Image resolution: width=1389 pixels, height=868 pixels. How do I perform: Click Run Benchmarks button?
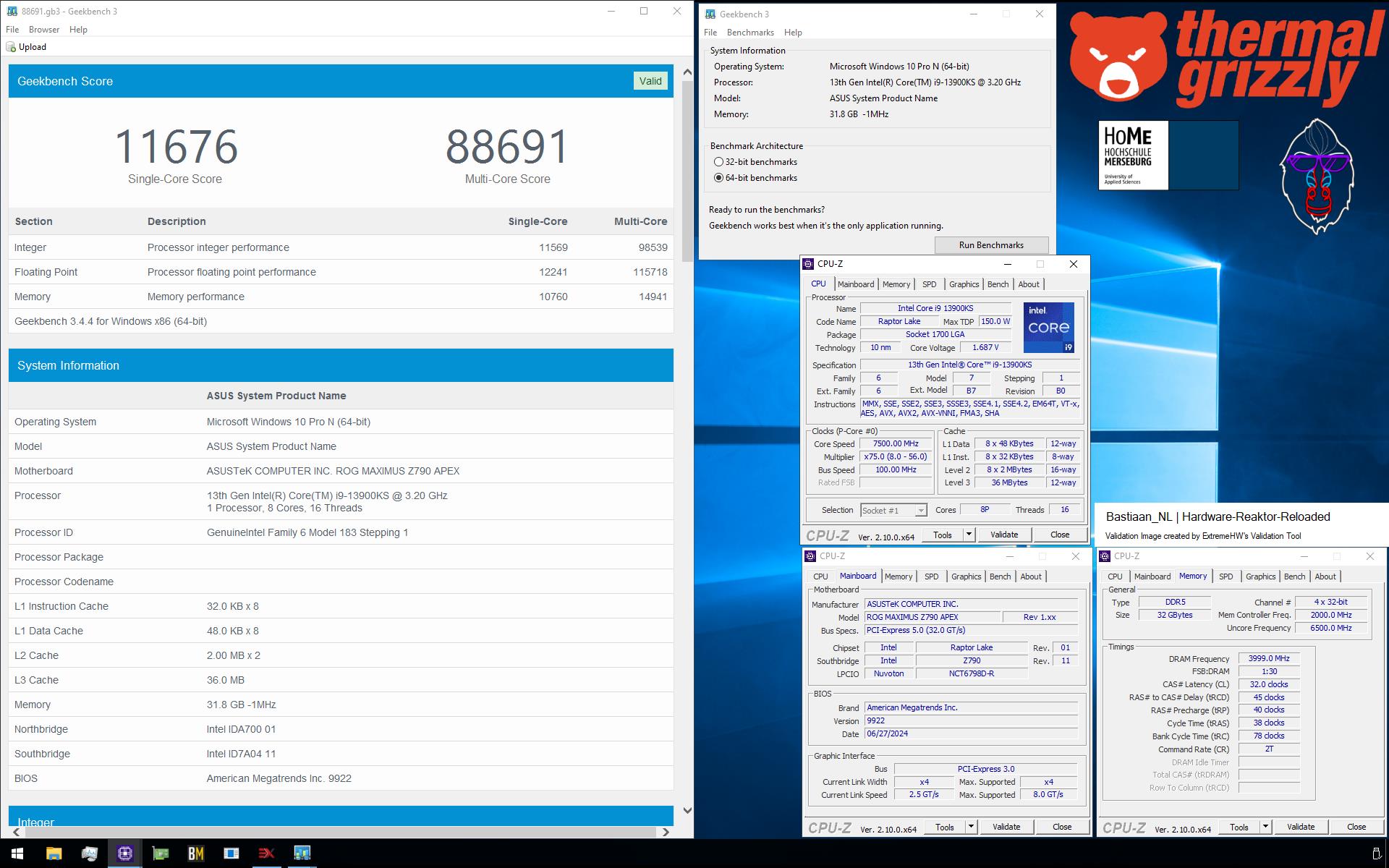(x=991, y=245)
